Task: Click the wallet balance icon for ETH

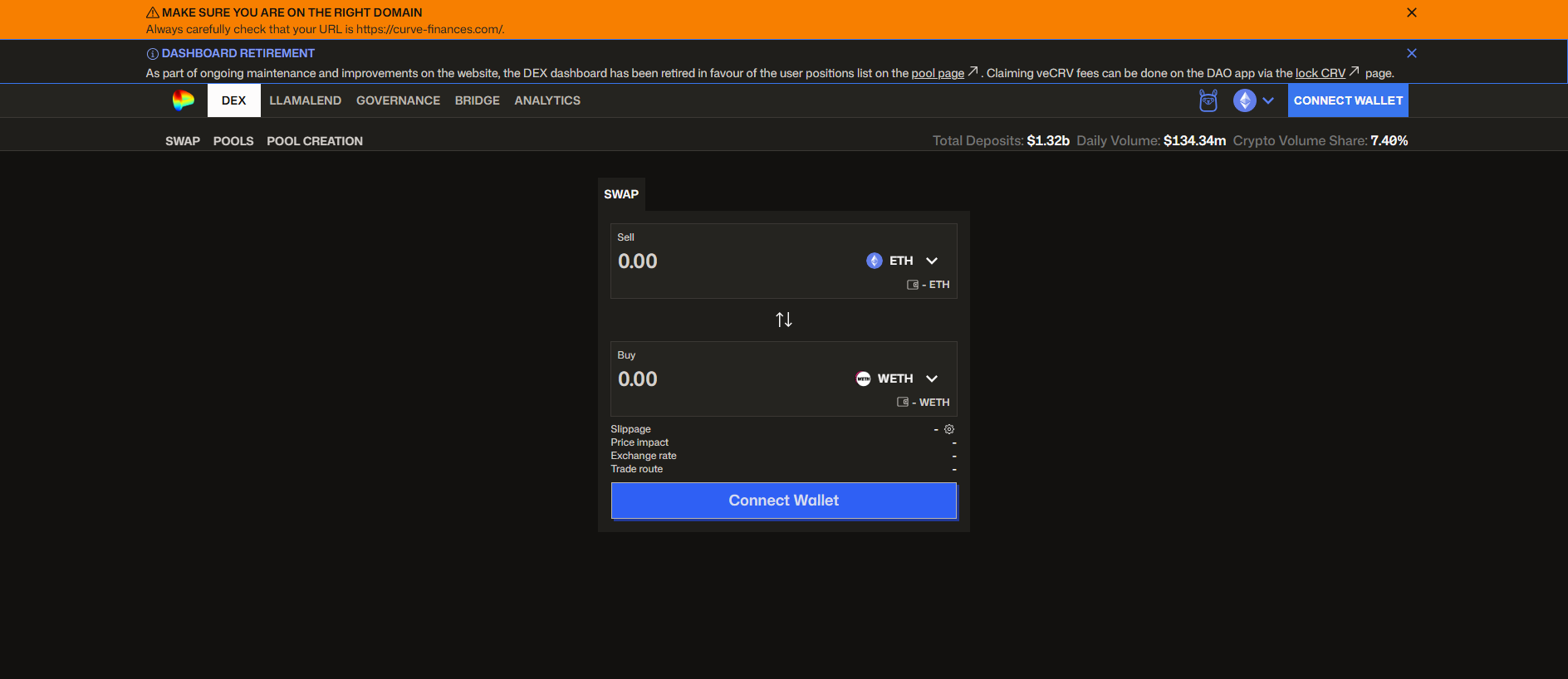Action: coord(913,285)
